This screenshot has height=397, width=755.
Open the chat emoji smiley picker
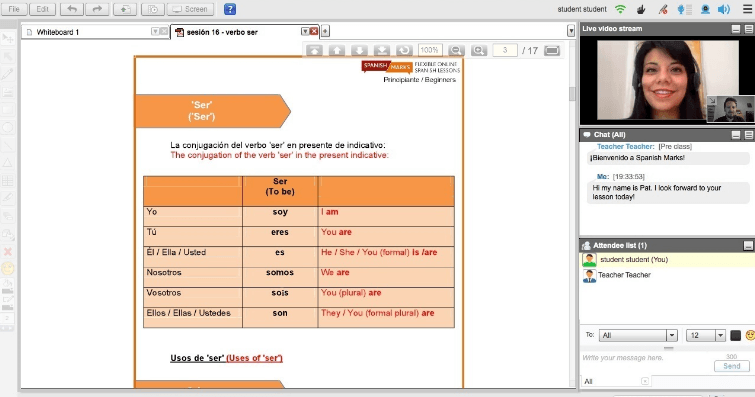coord(750,335)
